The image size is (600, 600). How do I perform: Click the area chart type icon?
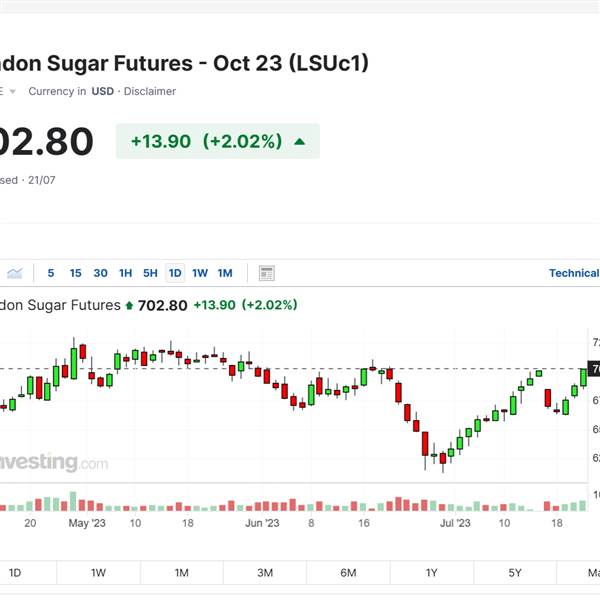coord(15,273)
